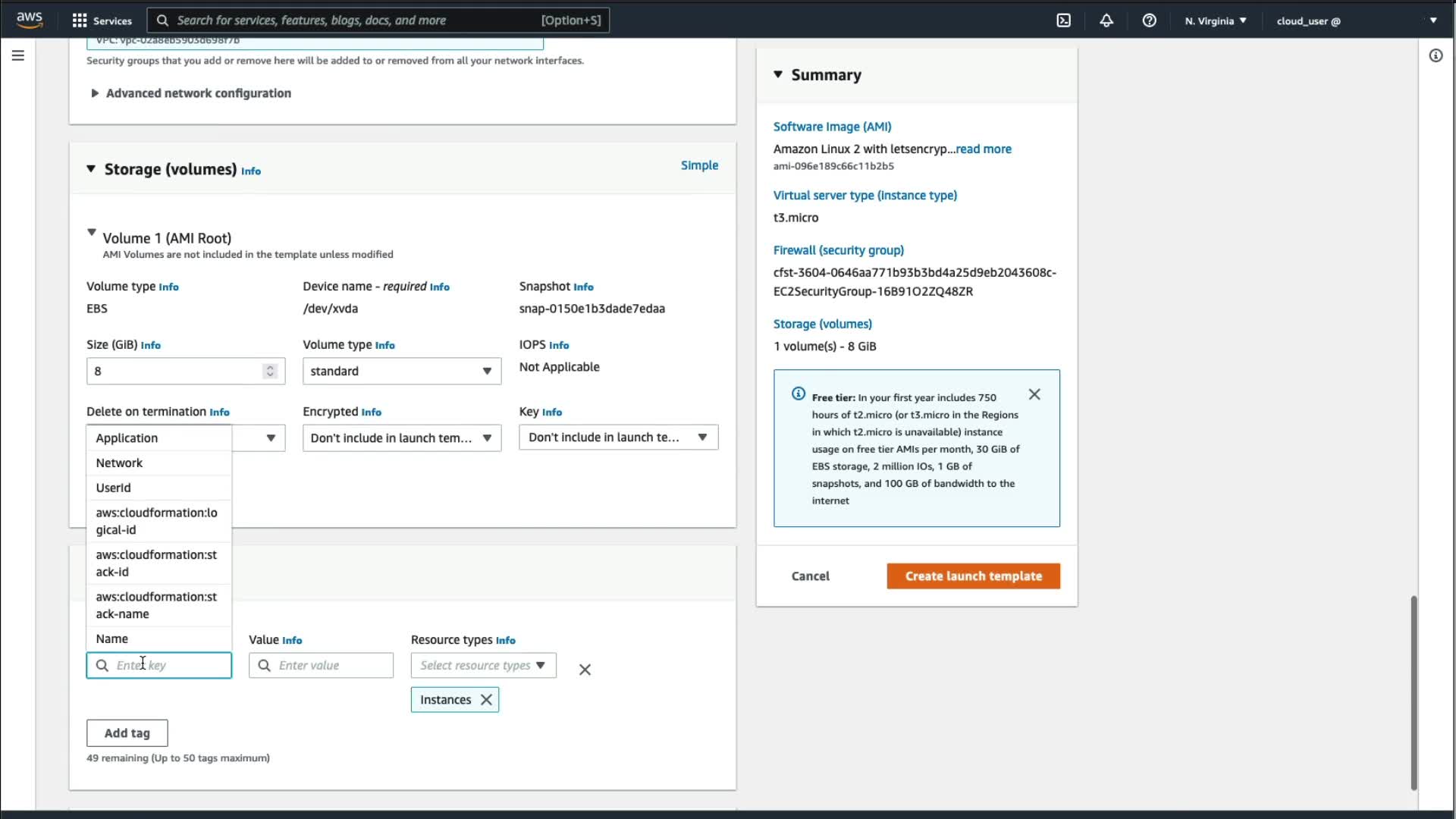The height and width of the screenshot is (819, 1456).
Task: Adjust the Size (GiB) stepper arrows
Action: pos(270,371)
